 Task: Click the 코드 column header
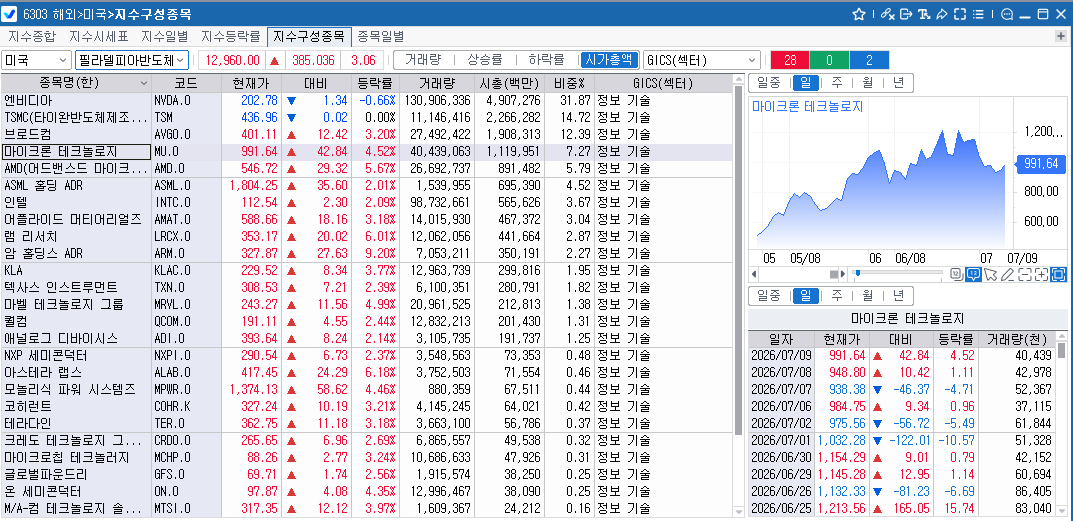coord(187,84)
